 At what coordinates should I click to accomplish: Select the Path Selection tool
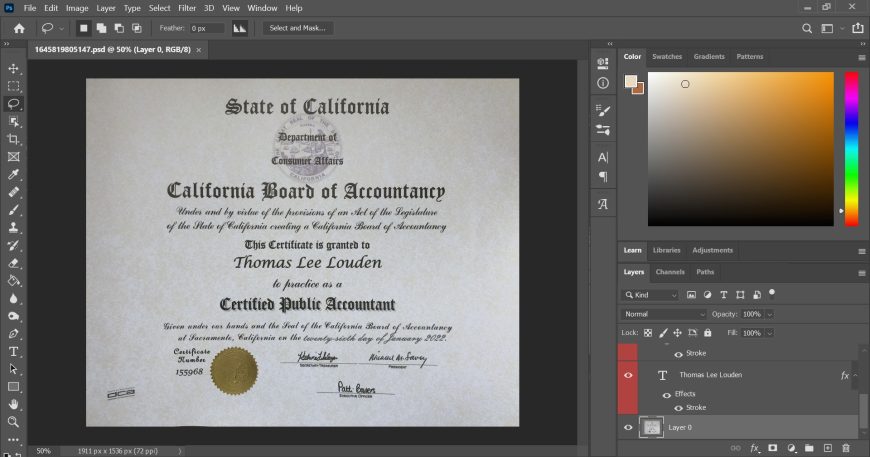click(13, 369)
